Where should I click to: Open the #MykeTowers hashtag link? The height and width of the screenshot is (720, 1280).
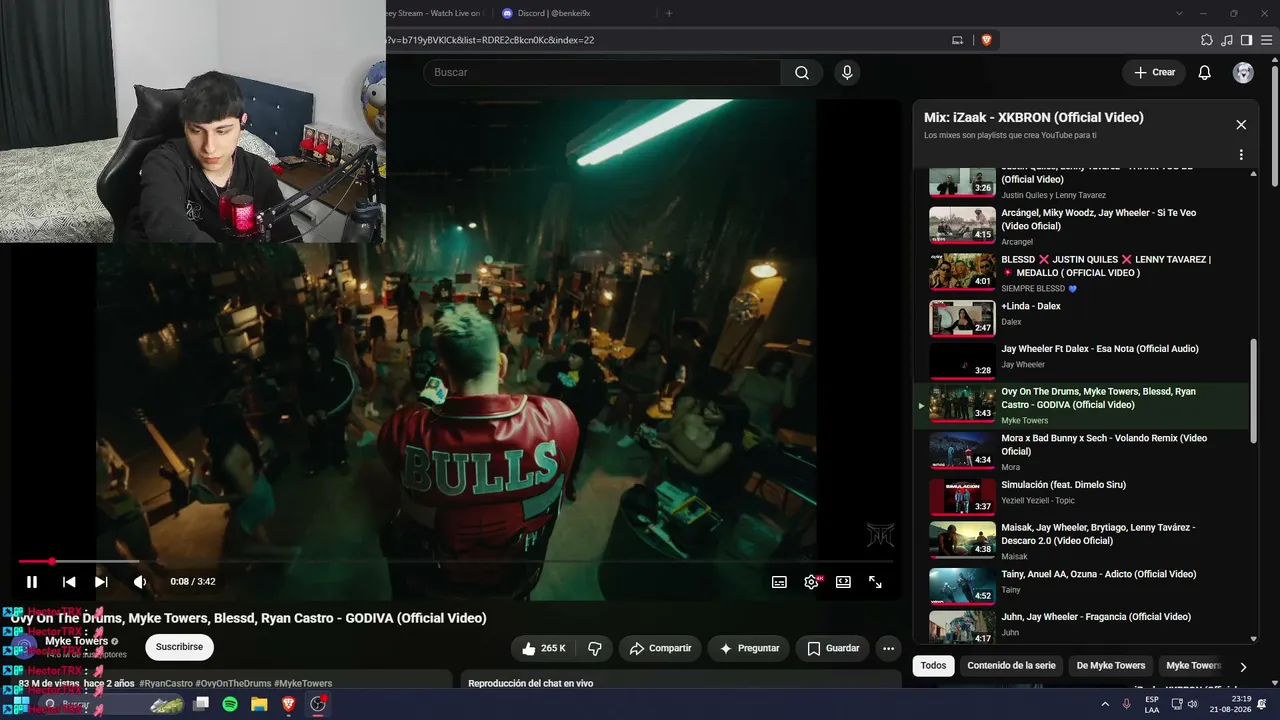303,684
